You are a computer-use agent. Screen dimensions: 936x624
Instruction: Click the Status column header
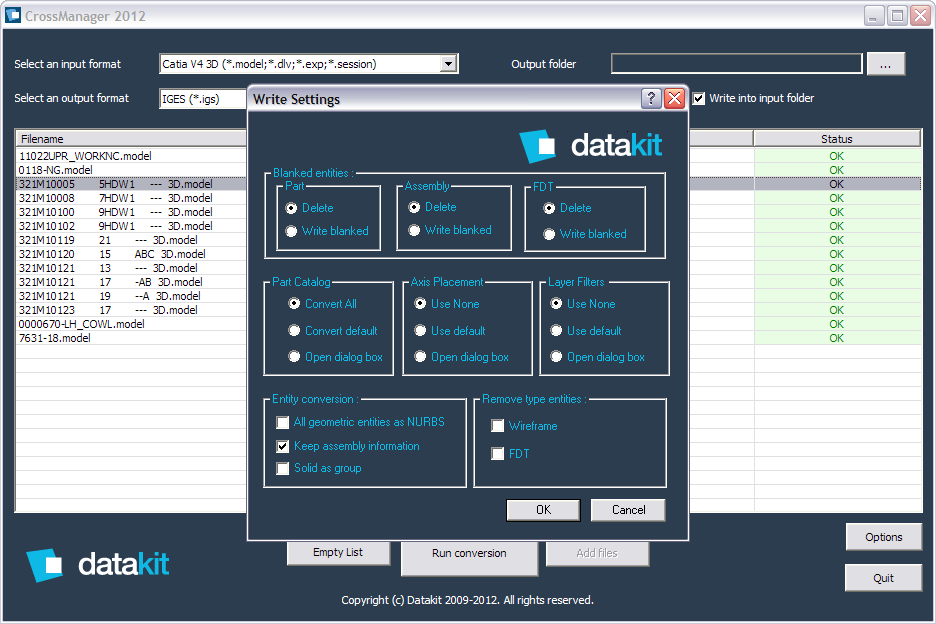836,139
